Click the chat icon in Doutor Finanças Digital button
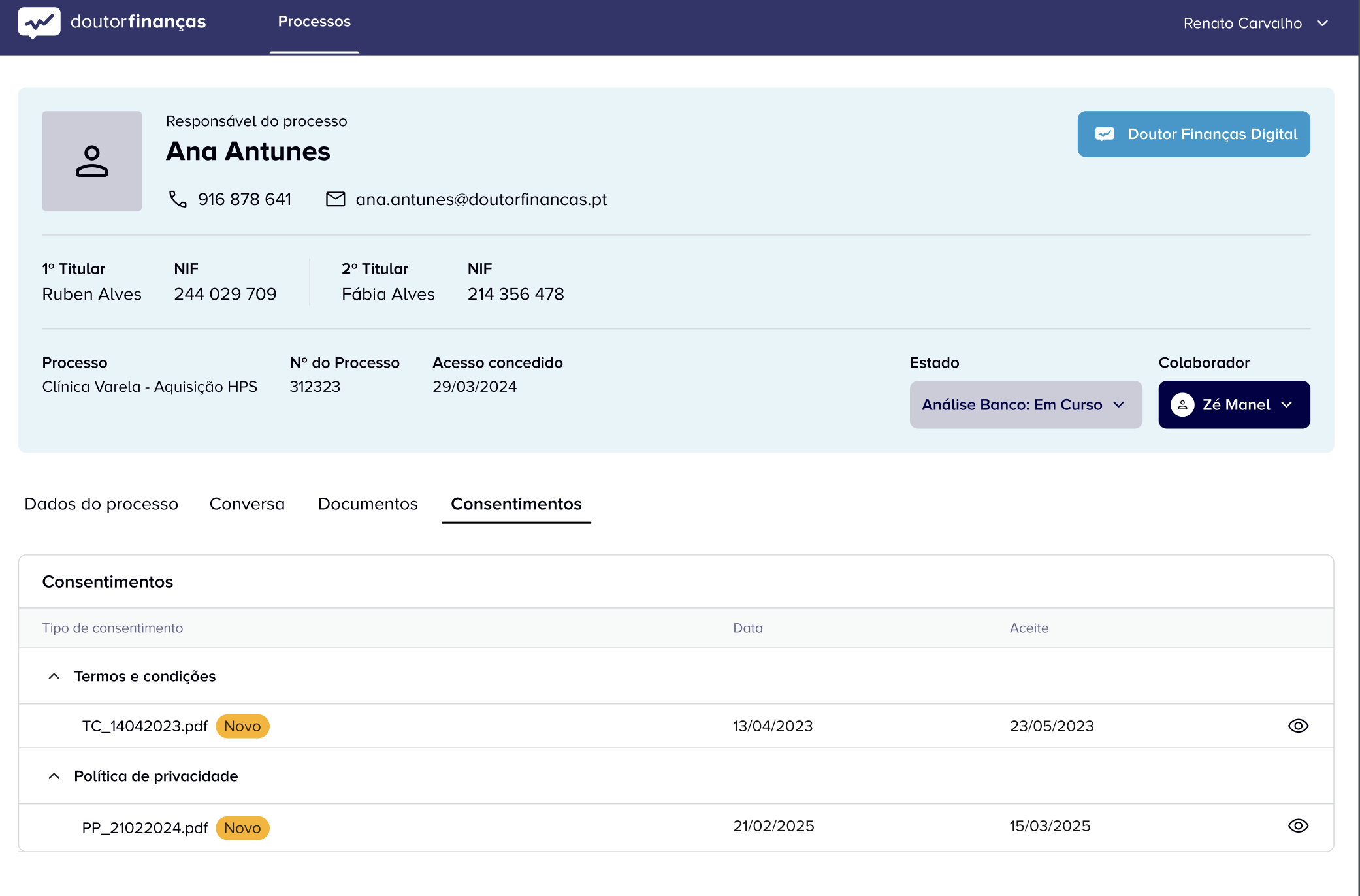 [1104, 134]
